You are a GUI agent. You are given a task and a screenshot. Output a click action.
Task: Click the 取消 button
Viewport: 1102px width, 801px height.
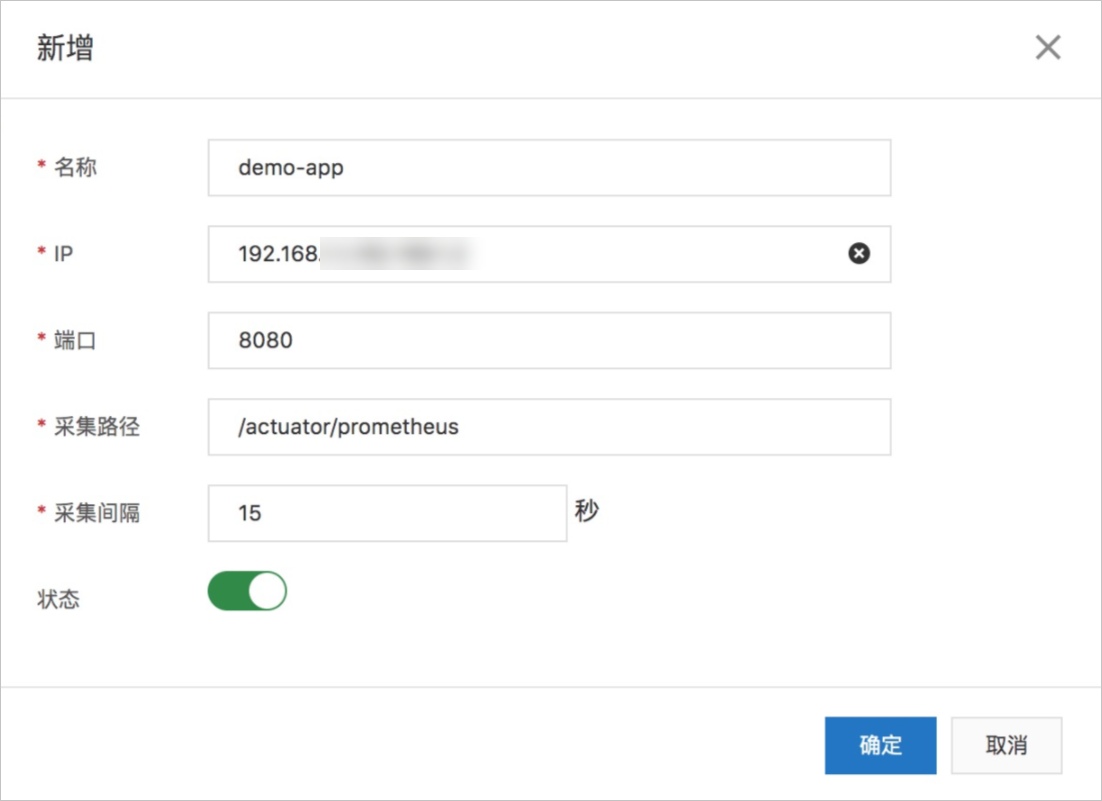coord(1006,745)
